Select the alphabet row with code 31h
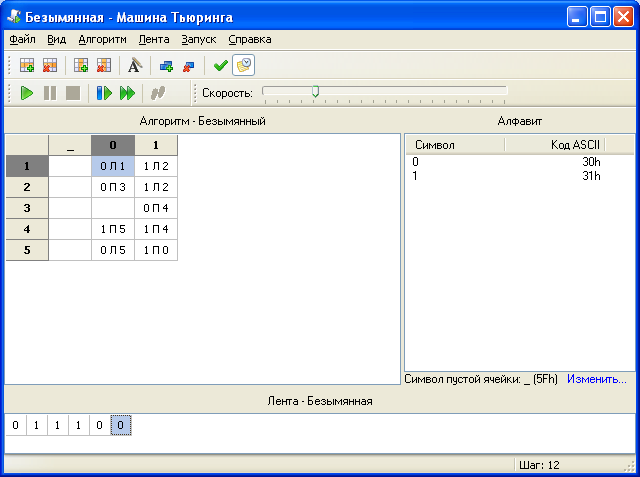 [x=519, y=176]
